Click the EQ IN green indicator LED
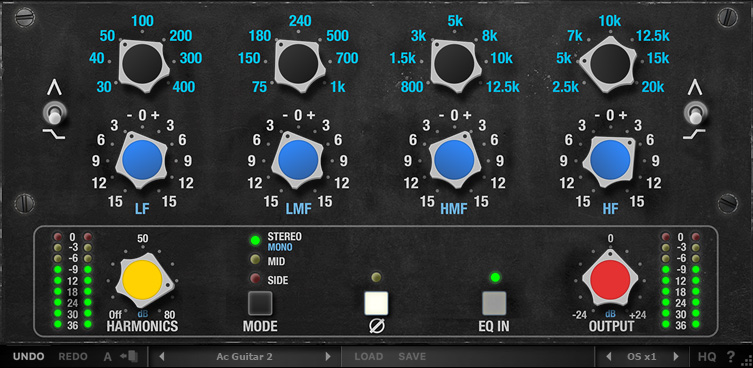 tap(495, 277)
